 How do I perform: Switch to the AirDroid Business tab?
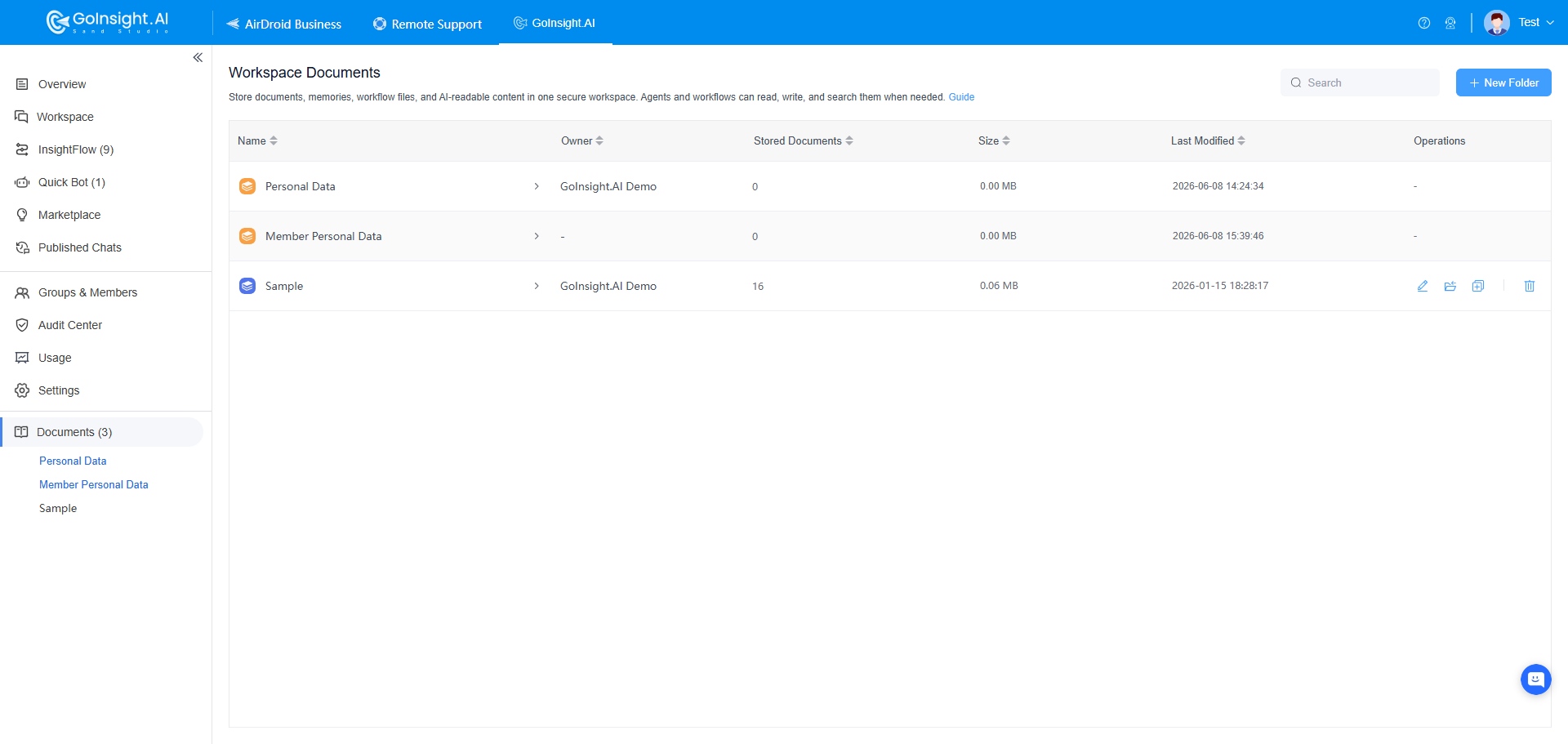point(283,24)
